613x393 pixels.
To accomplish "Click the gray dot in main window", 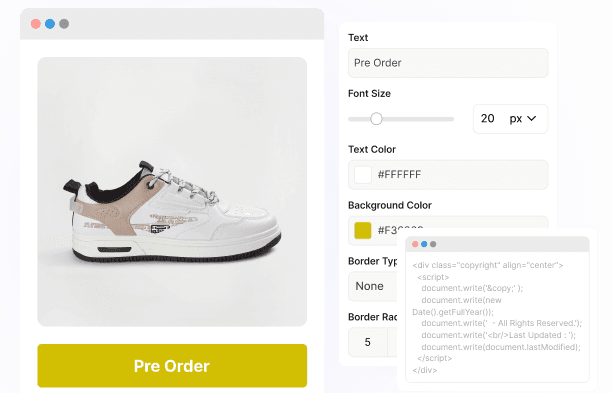I will click(64, 24).
